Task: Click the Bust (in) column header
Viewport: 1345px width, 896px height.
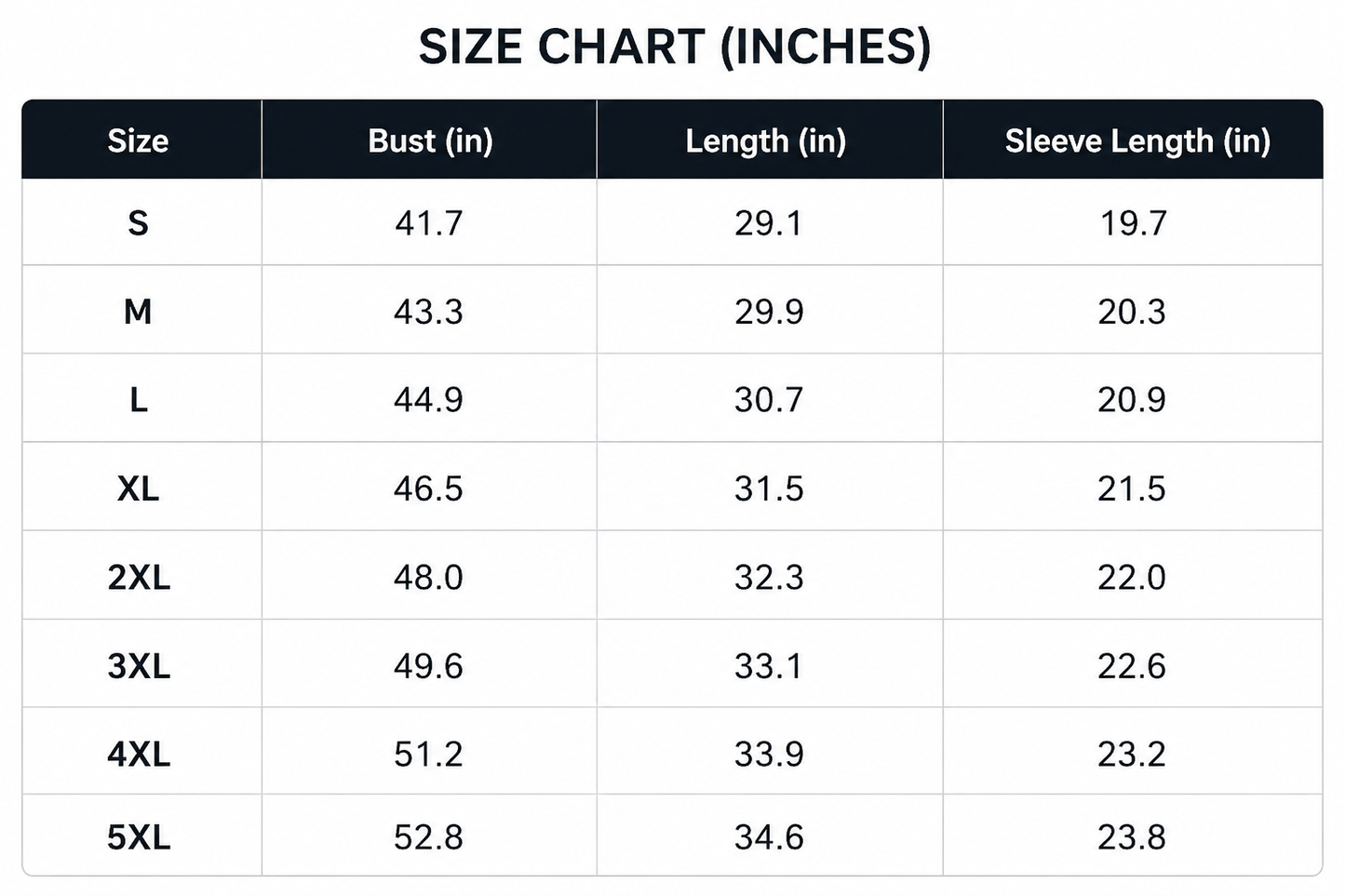Action: (430, 140)
